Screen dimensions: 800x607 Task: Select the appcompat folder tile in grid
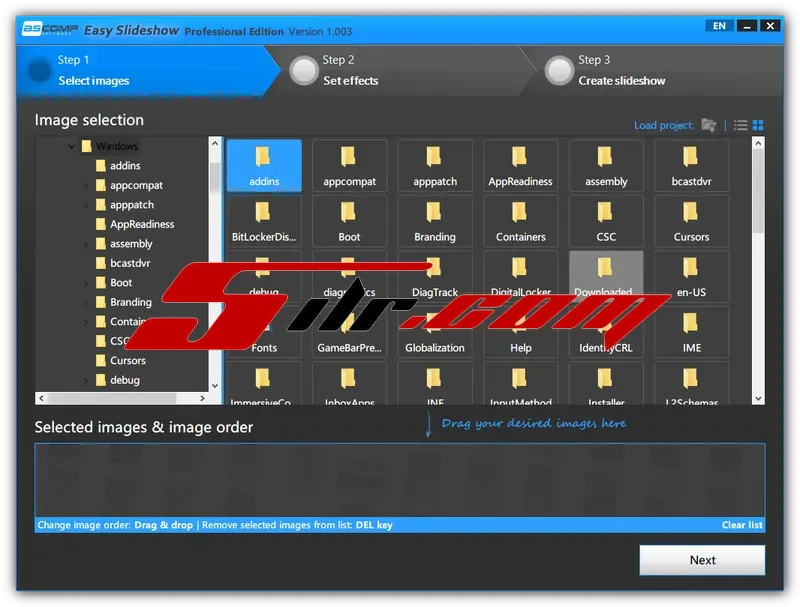(349, 166)
